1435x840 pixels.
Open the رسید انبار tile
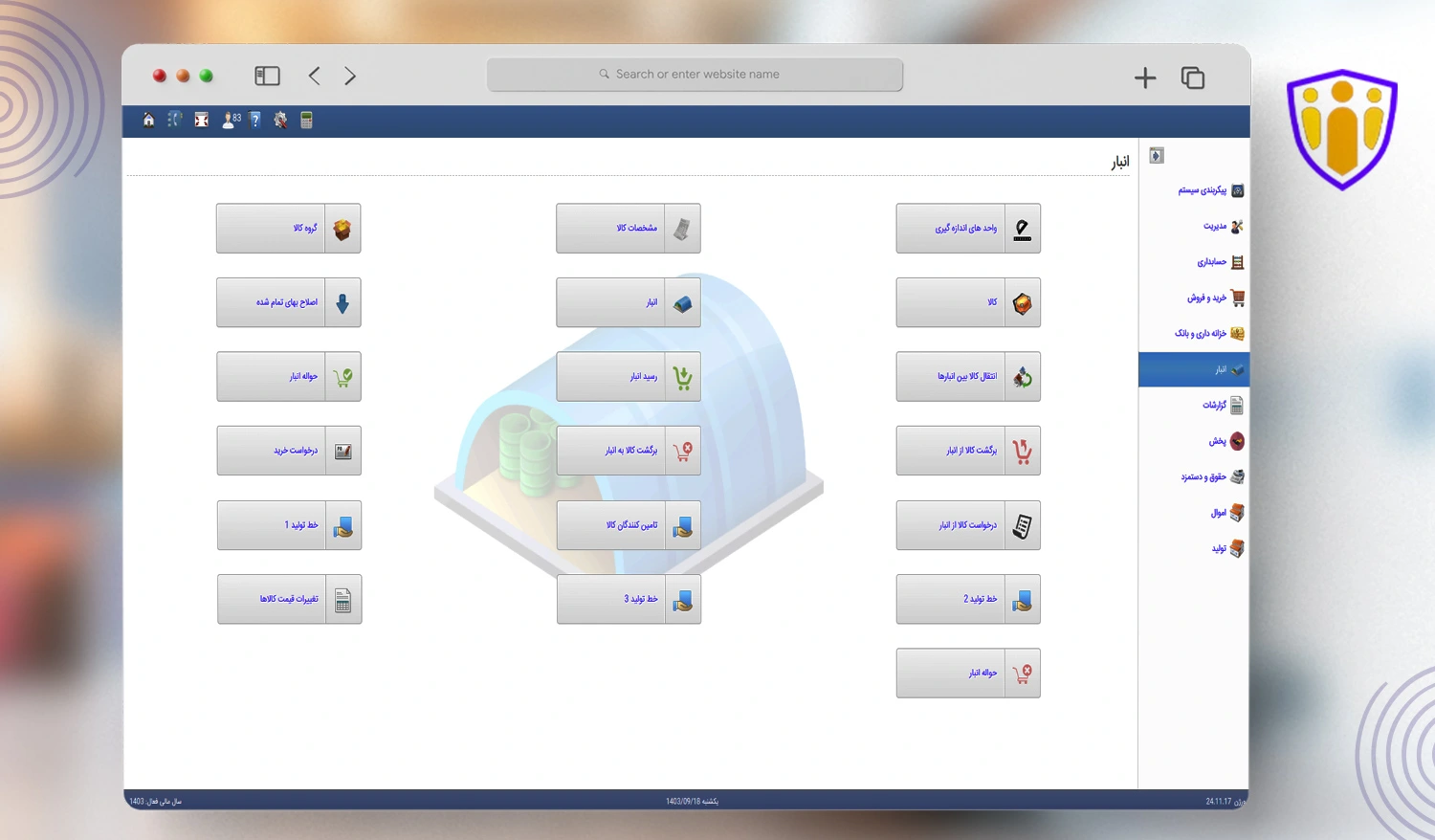pos(629,377)
